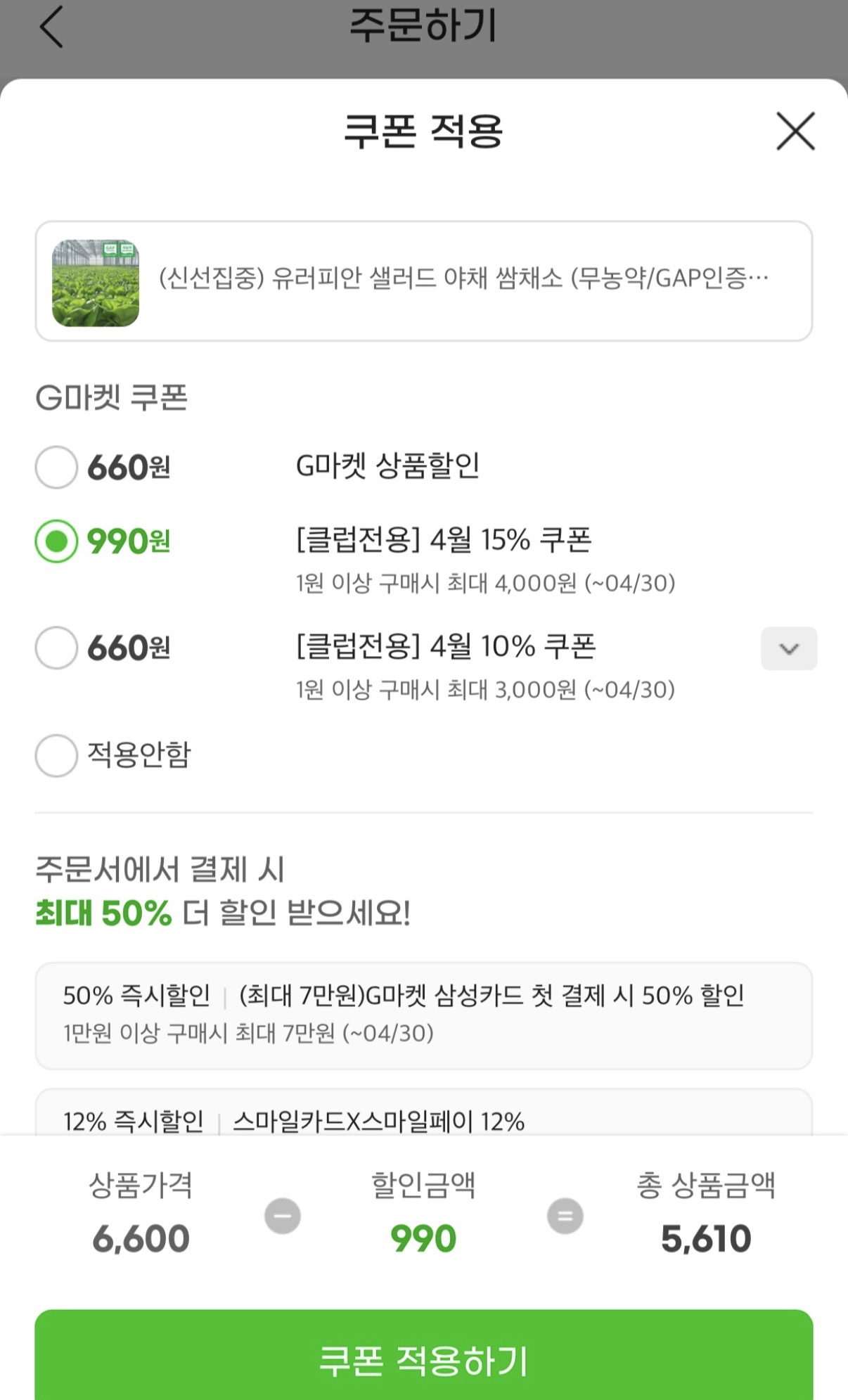The height and width of the screenshot is (1400, 848).
Task: Close the 쿠폰 적용 sheet with X
Action: pos(795,131)
